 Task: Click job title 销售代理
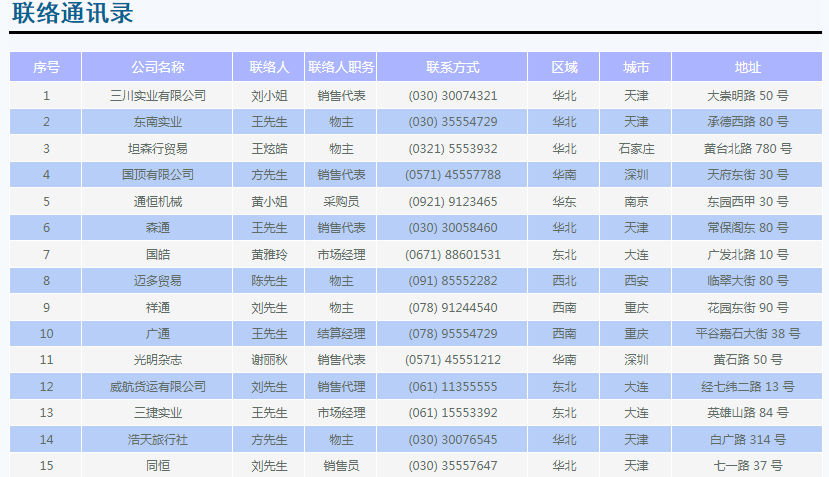point(340,387)
